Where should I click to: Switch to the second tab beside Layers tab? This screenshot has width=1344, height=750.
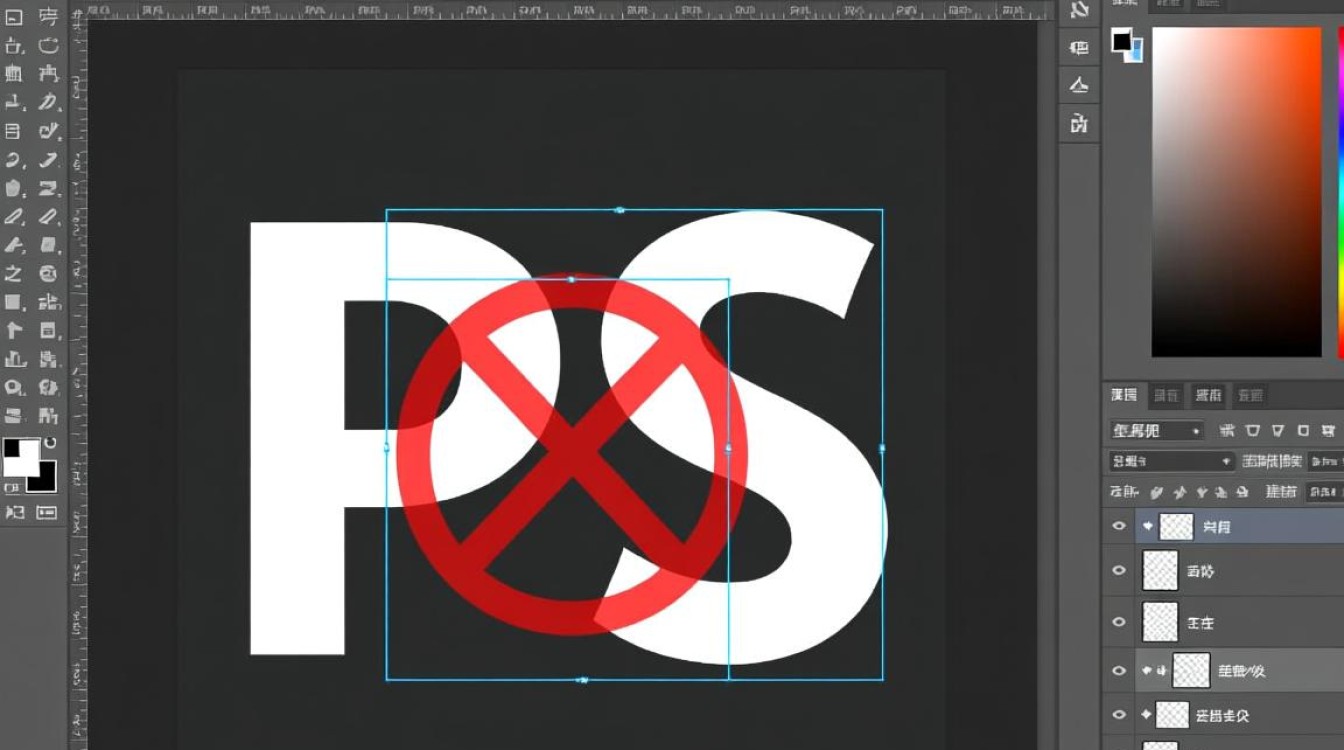tap(1166, 395)
